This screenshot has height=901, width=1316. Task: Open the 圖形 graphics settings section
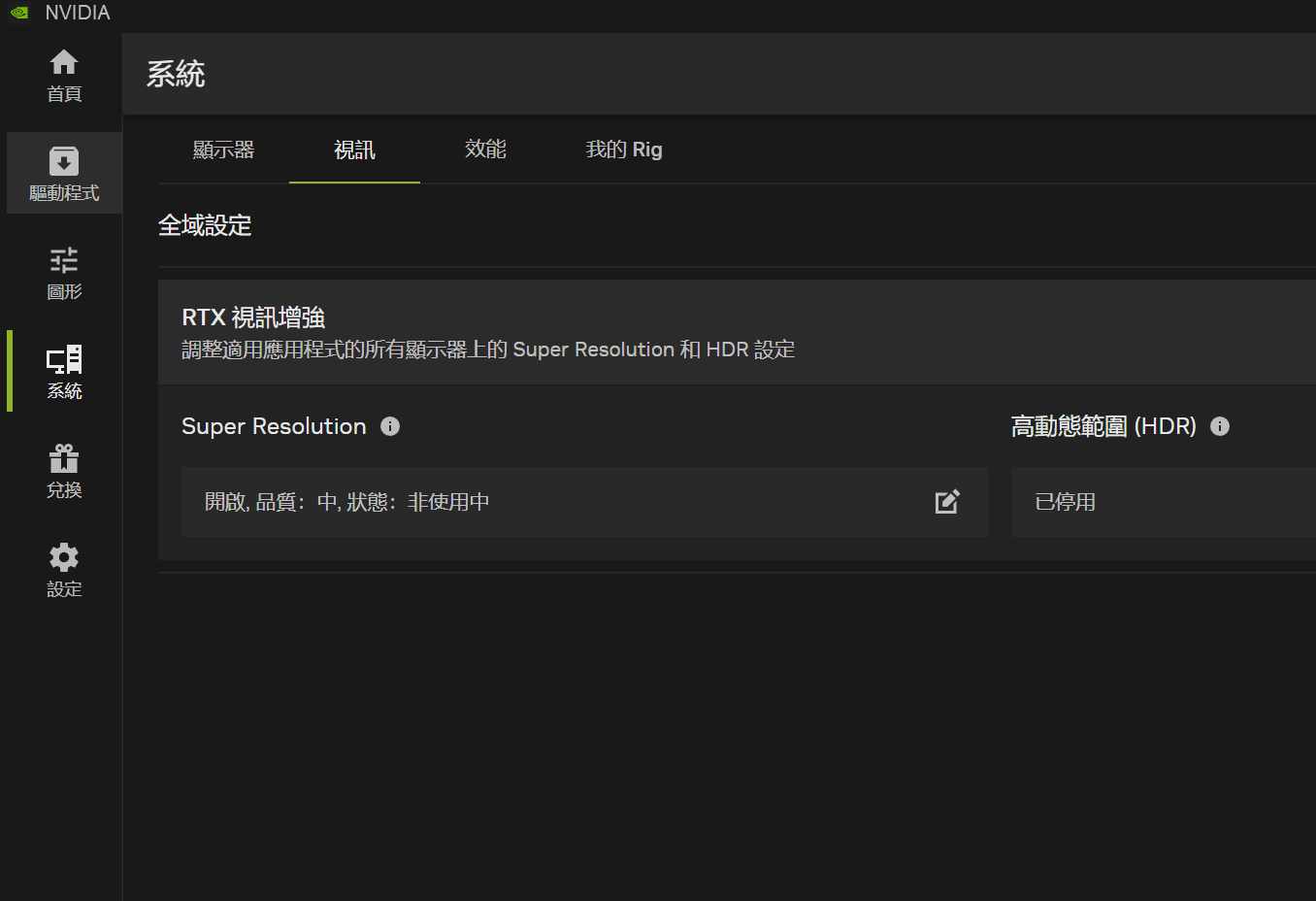[x=64, y=273]
